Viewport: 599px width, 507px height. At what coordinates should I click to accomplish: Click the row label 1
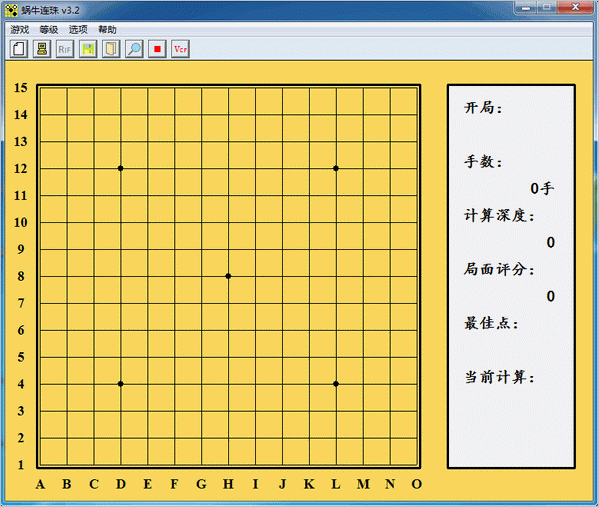pos(21,465)
